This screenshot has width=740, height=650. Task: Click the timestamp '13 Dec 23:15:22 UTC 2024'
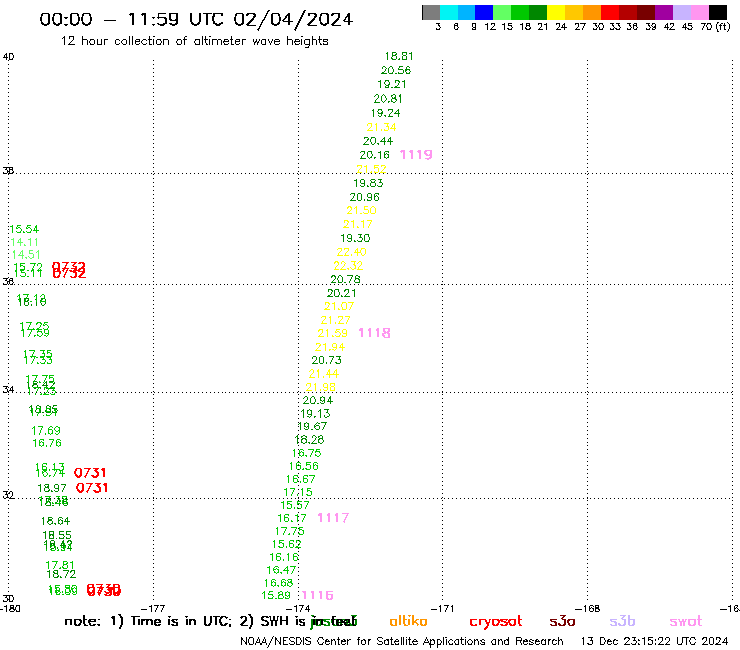coord(654,641)
